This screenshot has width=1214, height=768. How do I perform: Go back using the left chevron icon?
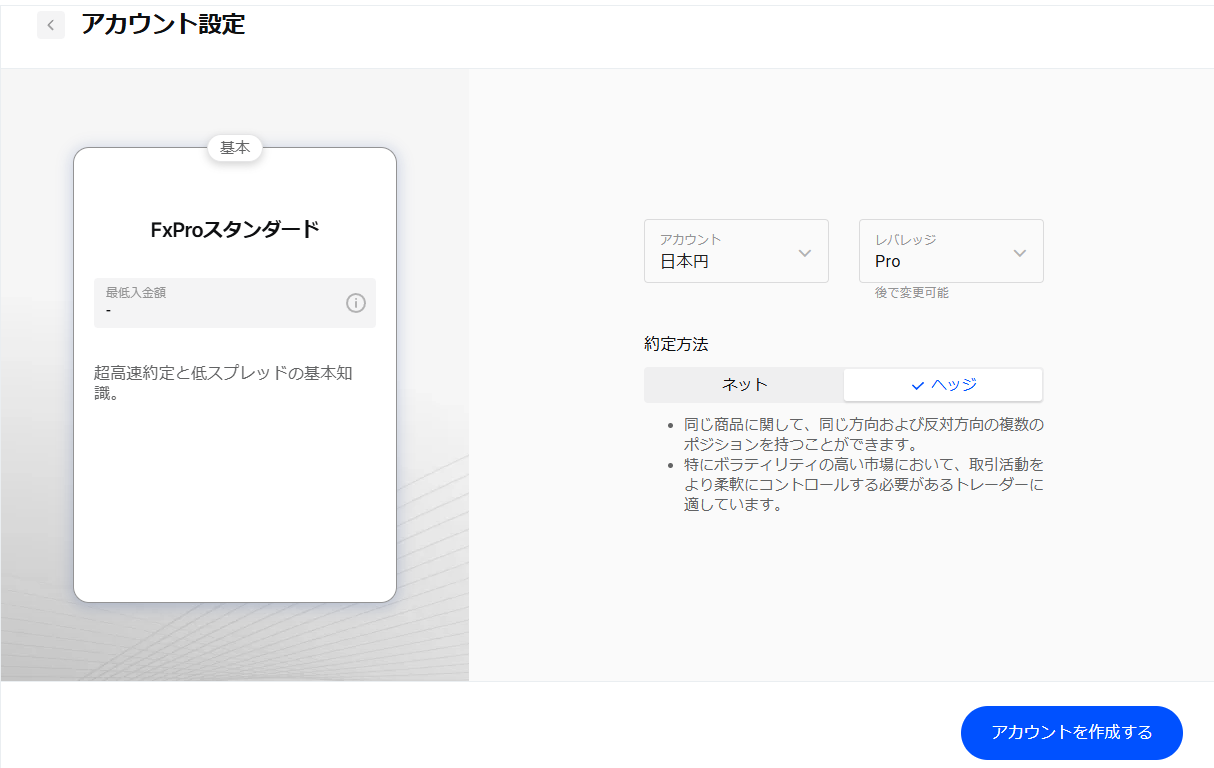pyautogui.click(x=51, y=25)
